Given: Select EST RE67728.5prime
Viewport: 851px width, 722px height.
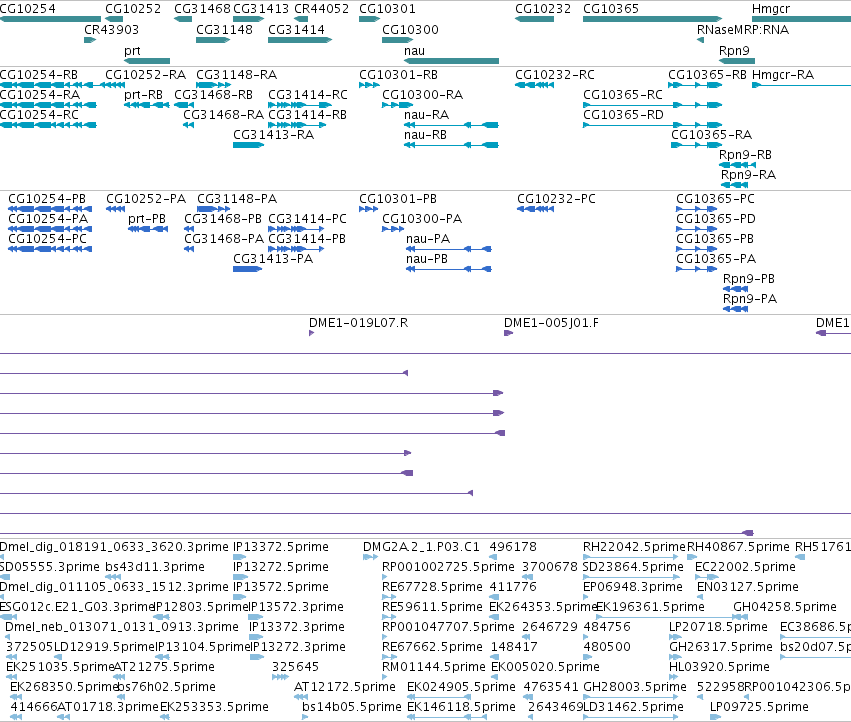Looking at the screenshot, I should (432, 587).
